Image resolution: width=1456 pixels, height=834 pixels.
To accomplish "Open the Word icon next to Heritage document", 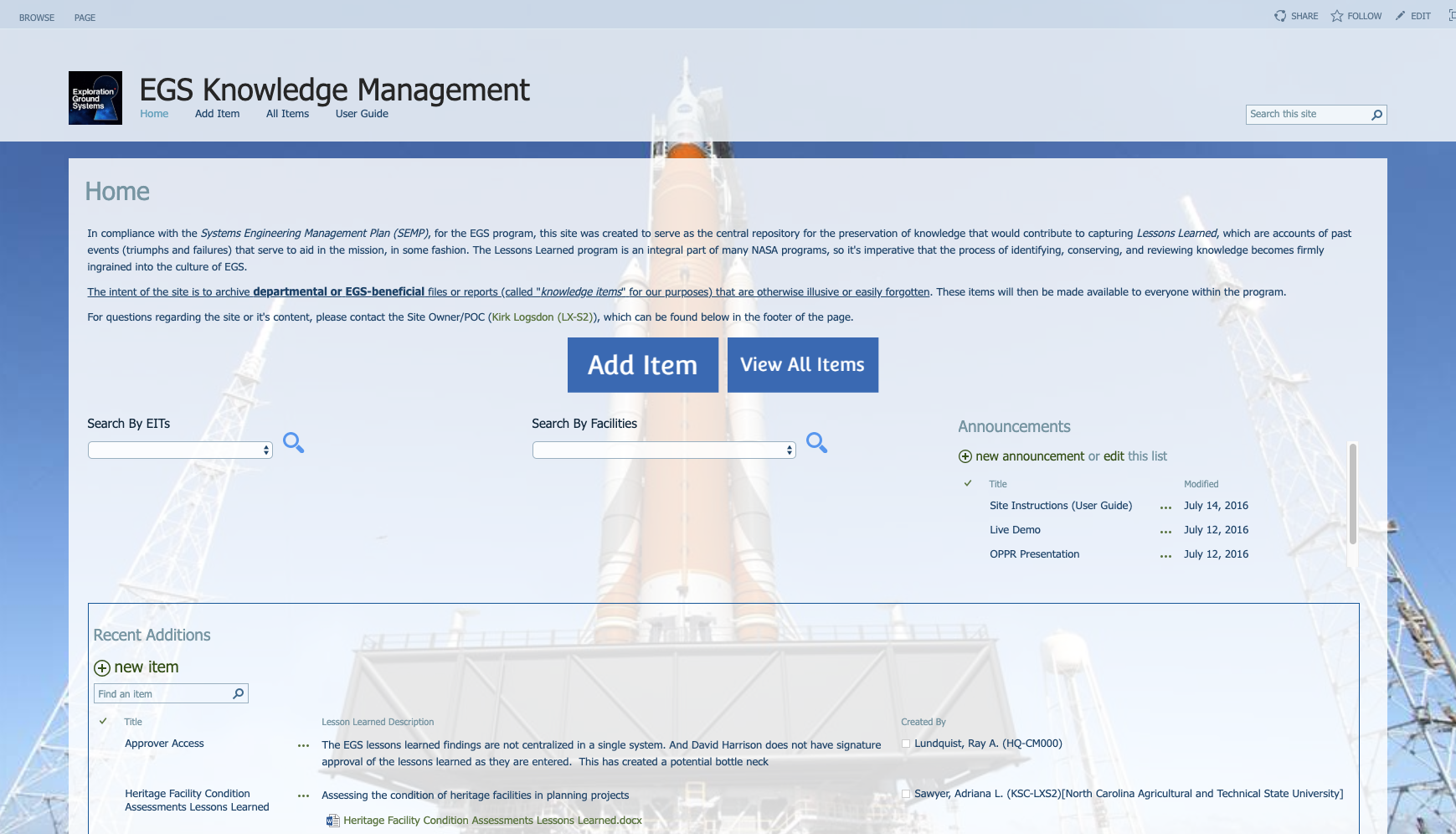I will (332, 821).
